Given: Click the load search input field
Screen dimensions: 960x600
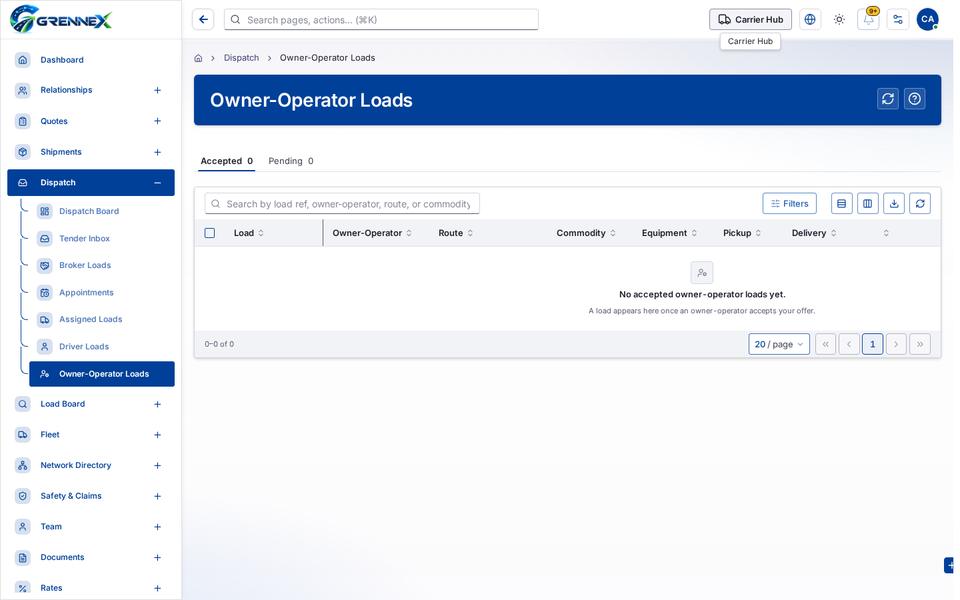Looking at the screenshot, I should click(x=342, y=204).
